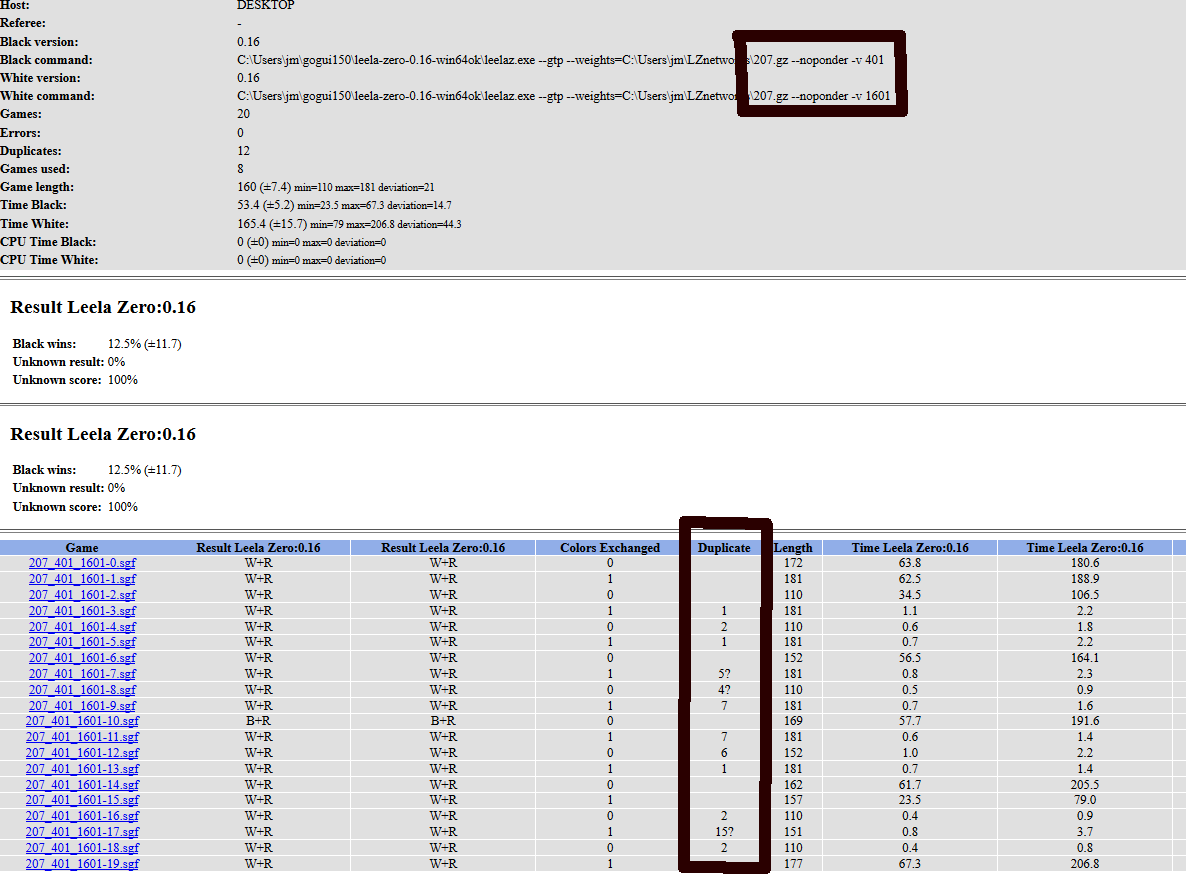Screen dimensions: 1186x875
Task: Click the Game column header
Action: pos(82,548)
